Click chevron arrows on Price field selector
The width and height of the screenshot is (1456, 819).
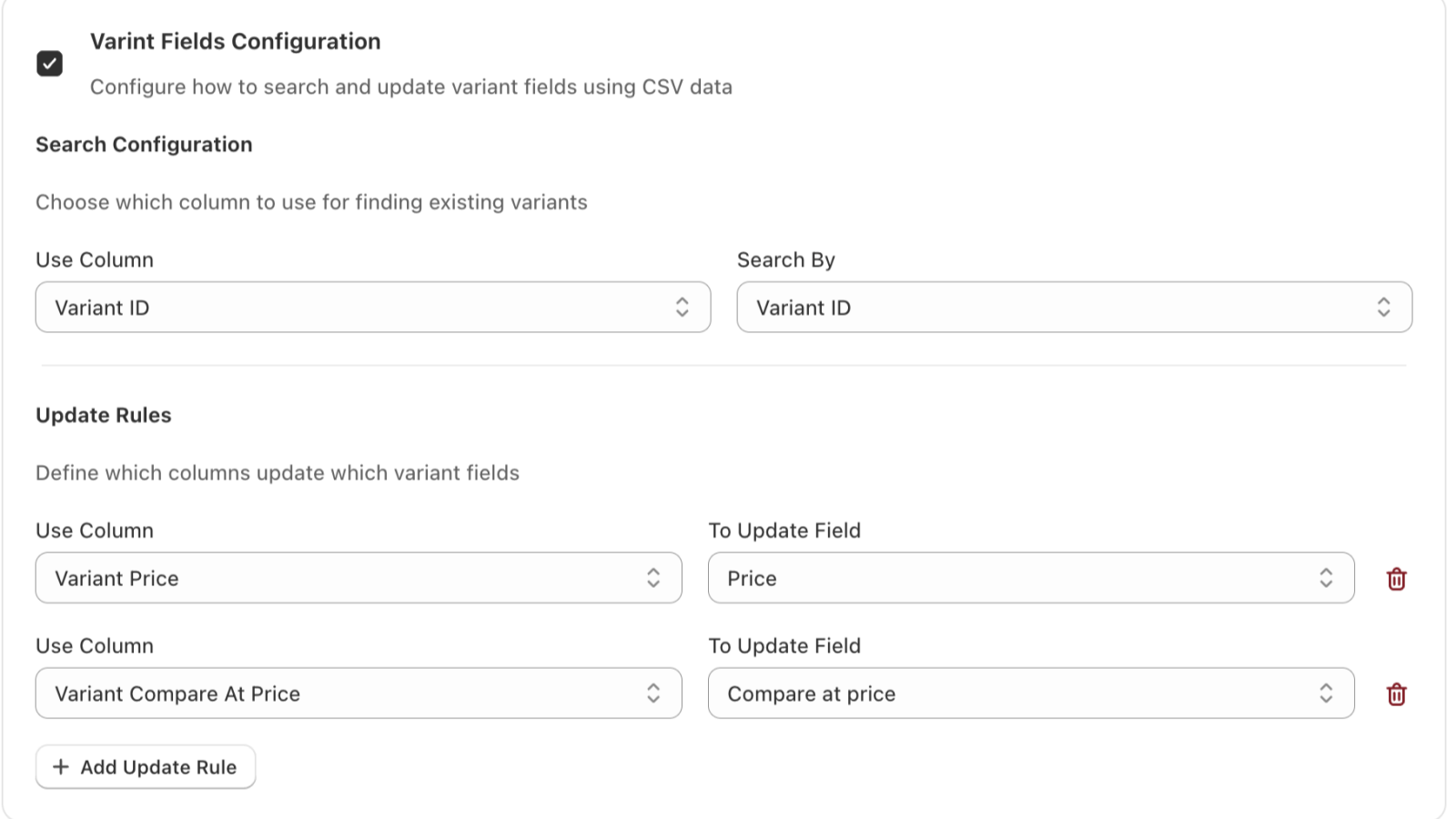coord(1326,578)
